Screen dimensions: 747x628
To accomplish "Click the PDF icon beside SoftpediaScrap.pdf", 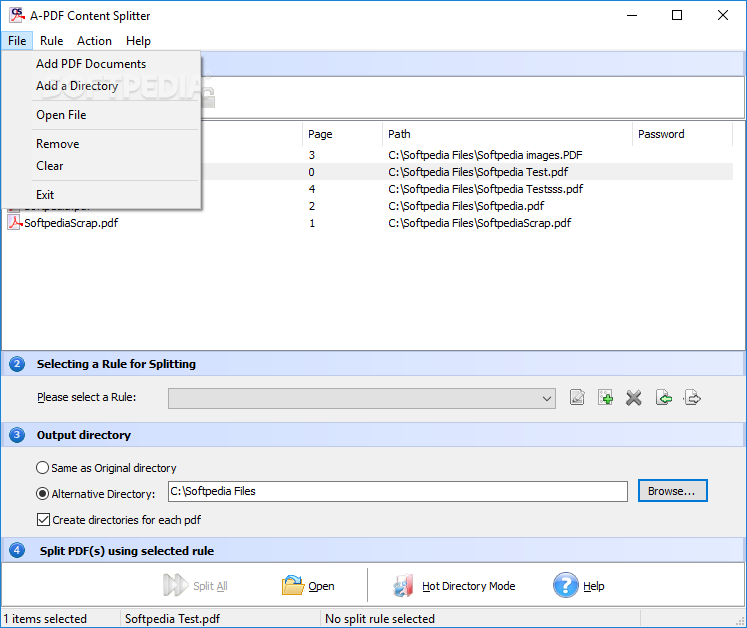I will (14, 223).
